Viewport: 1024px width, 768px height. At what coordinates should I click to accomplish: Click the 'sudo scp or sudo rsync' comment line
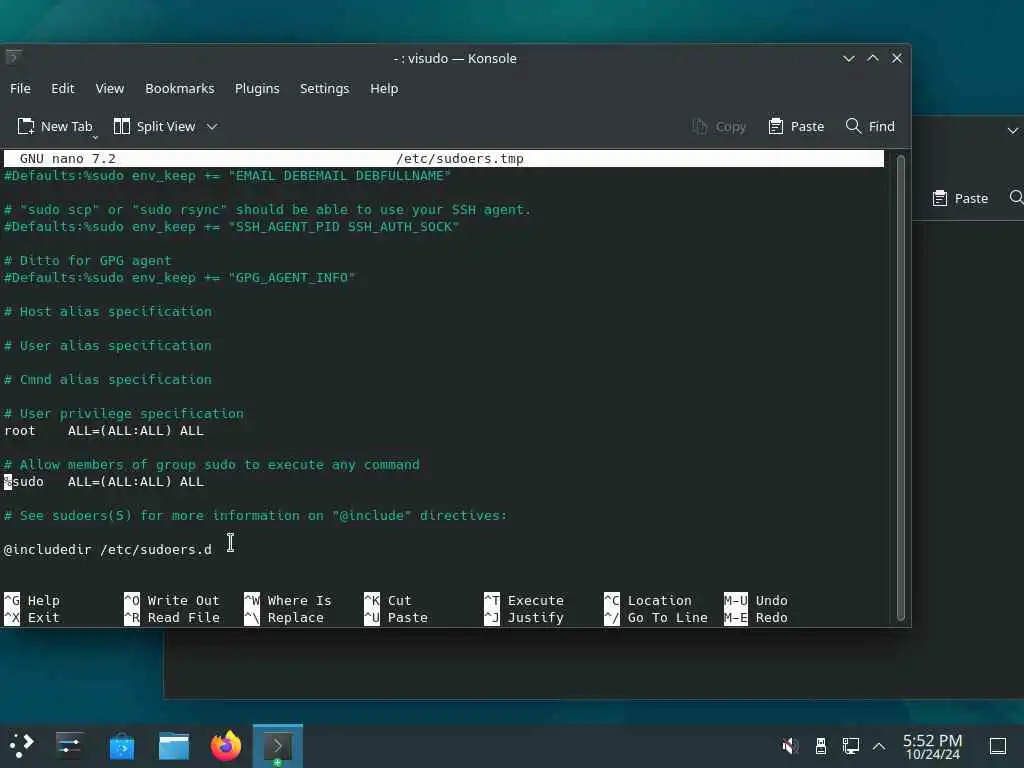[268, 210]
